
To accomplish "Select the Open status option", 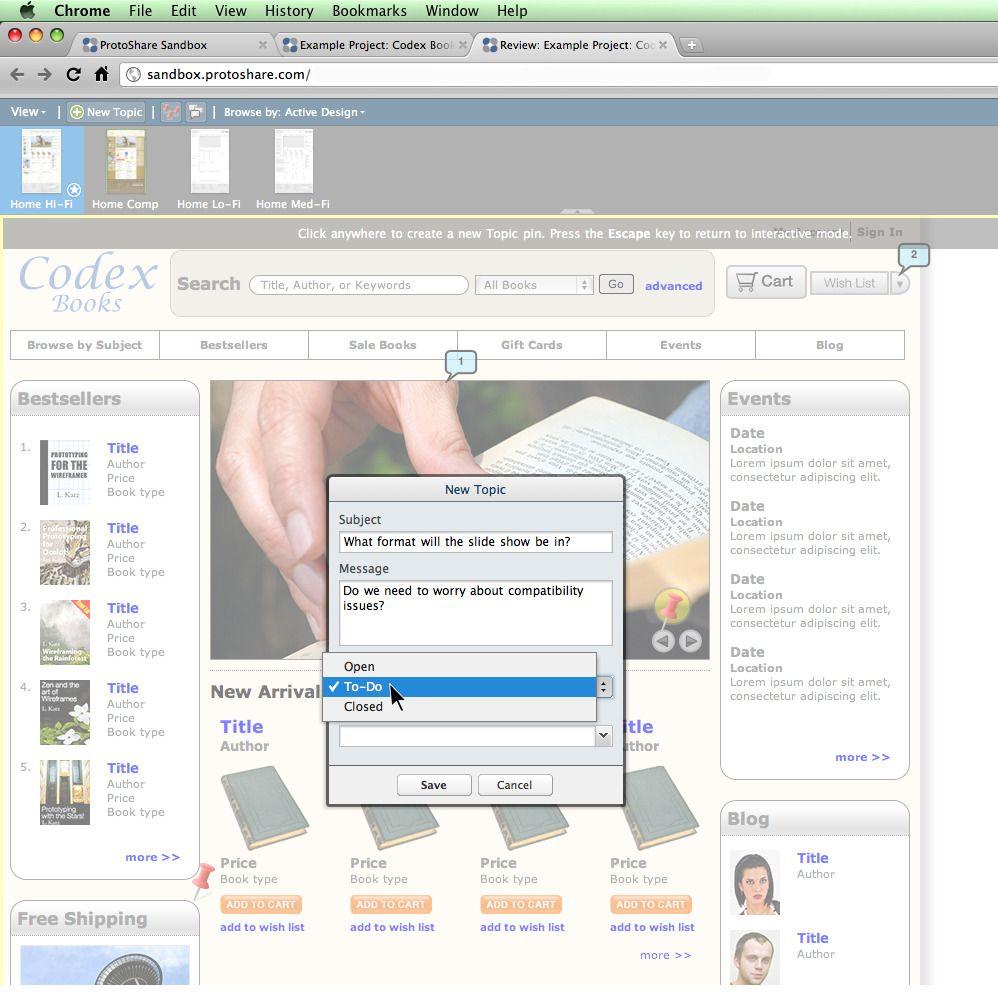I will [x=359, y=667].
